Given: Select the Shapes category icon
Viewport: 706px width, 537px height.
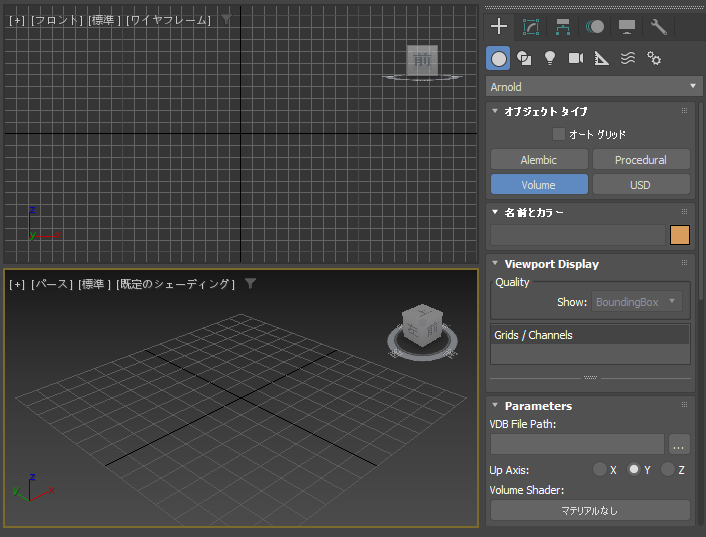Looking at the screenshot, I should [524, 58].
